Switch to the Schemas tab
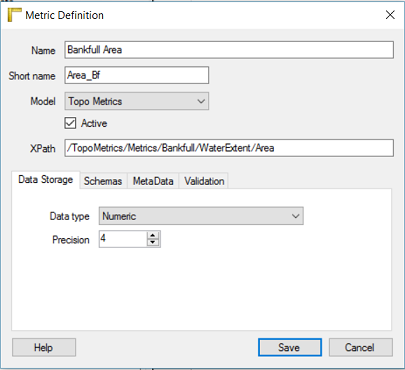The width and height of the screenshot is (405, 370). 103,181
